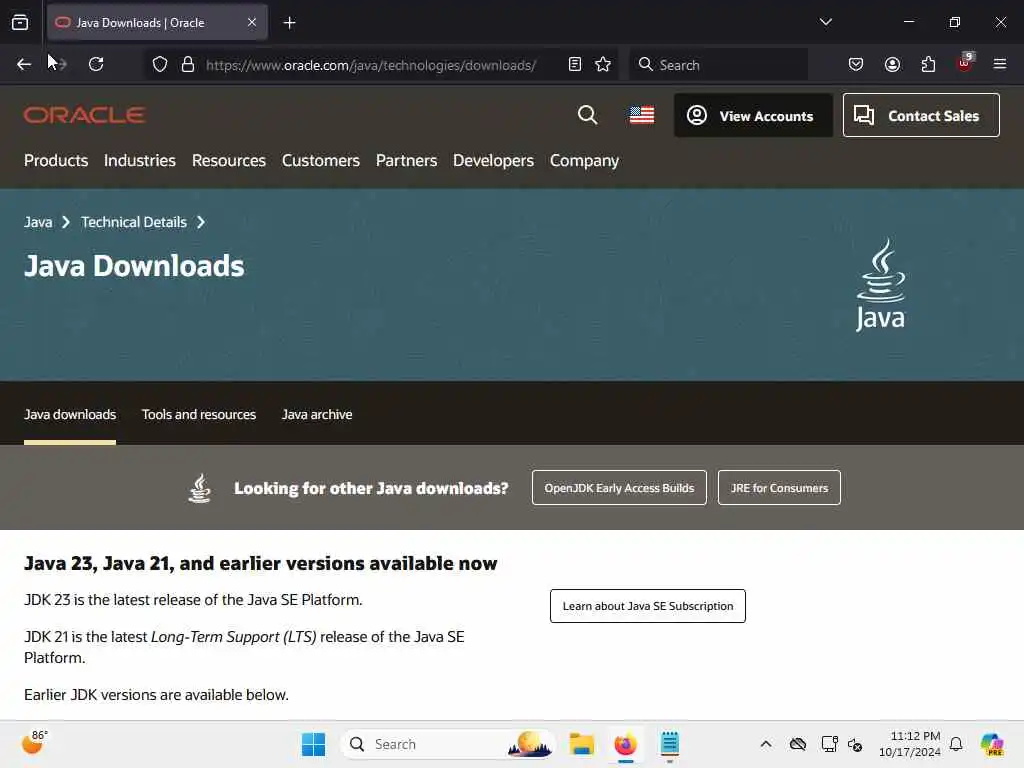The image size is (1024, 768).
Task: Select country via US flag icon
Action: coord(642,115)
